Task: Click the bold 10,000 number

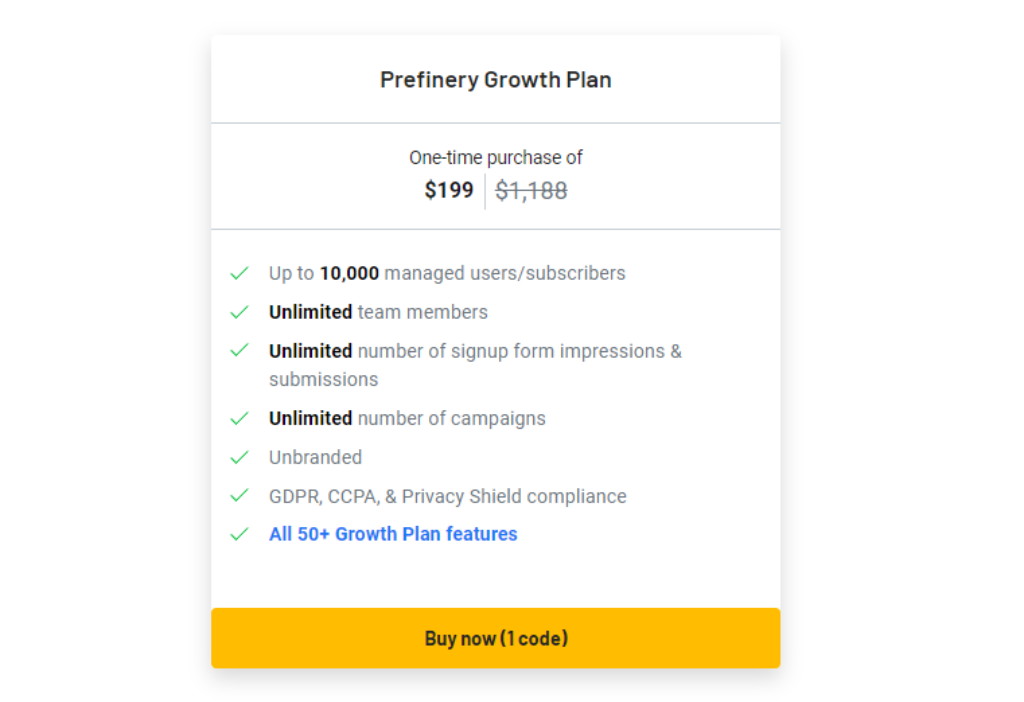Action: 349,273
